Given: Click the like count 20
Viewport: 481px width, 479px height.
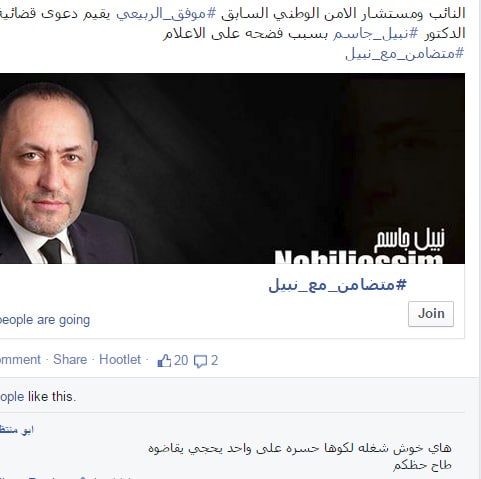Looking at the screenshot, I should [x=181, y=361].
